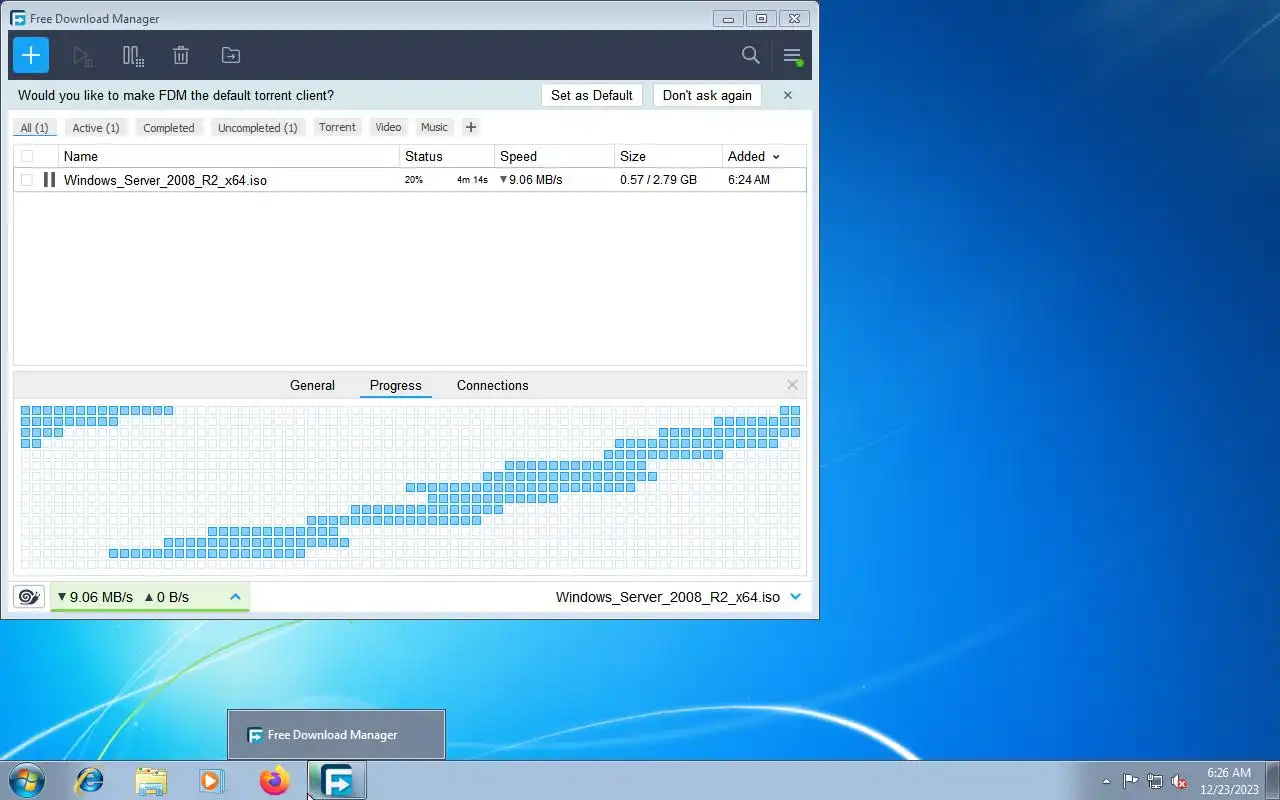Viewport: 1280px width, 800px height.
Task: Select the Uncompleted (1) filter tab
Action: click(x=258, y=128)
